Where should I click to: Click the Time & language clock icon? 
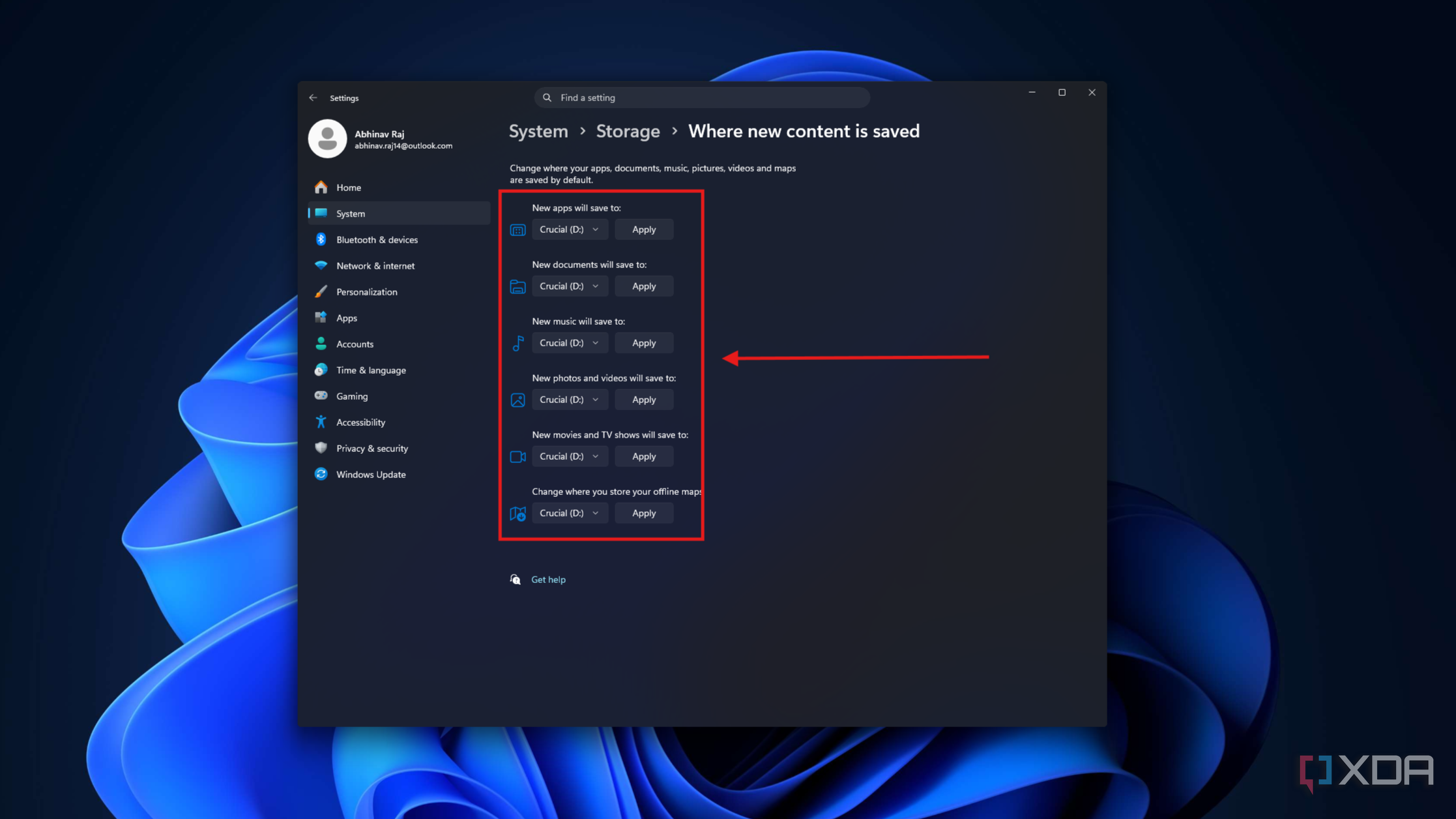click(321, 370)
